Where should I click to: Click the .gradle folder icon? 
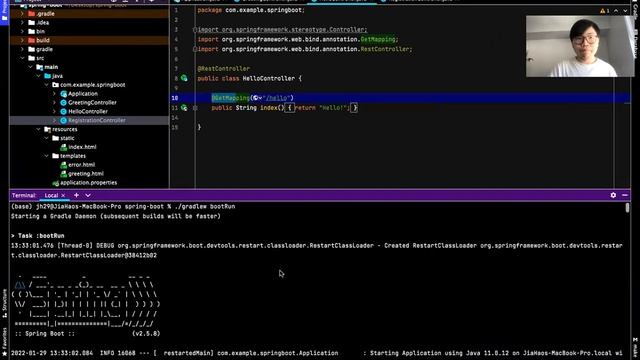31,13
